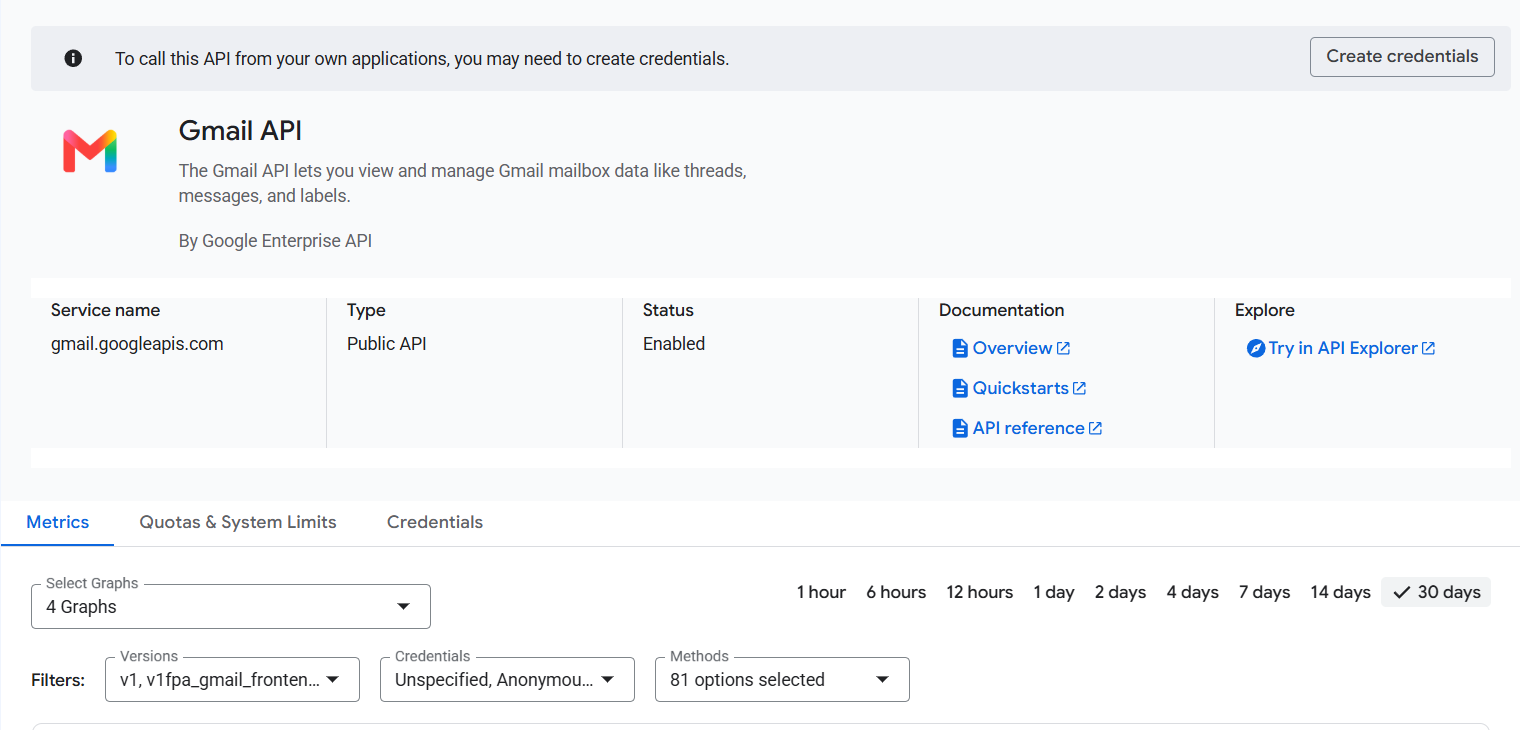Click the info icon in the credentials banner
Viewport: 1520px width, 730px height.
pyautogui.click(x=73, y=58)
